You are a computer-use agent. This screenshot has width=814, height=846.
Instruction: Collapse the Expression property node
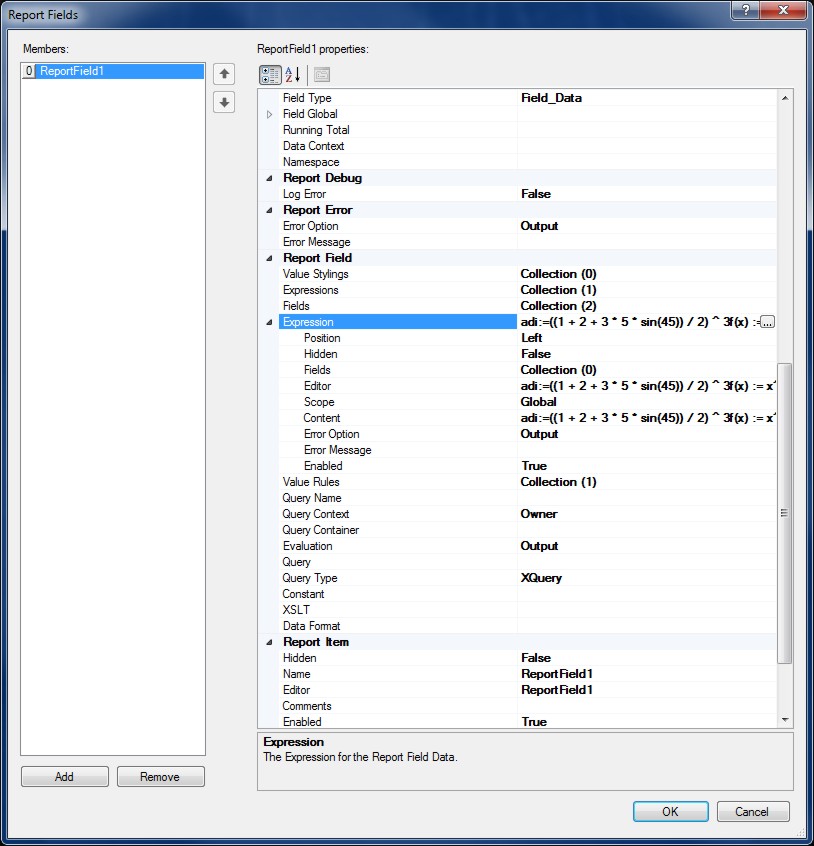(x=269, y=322)
